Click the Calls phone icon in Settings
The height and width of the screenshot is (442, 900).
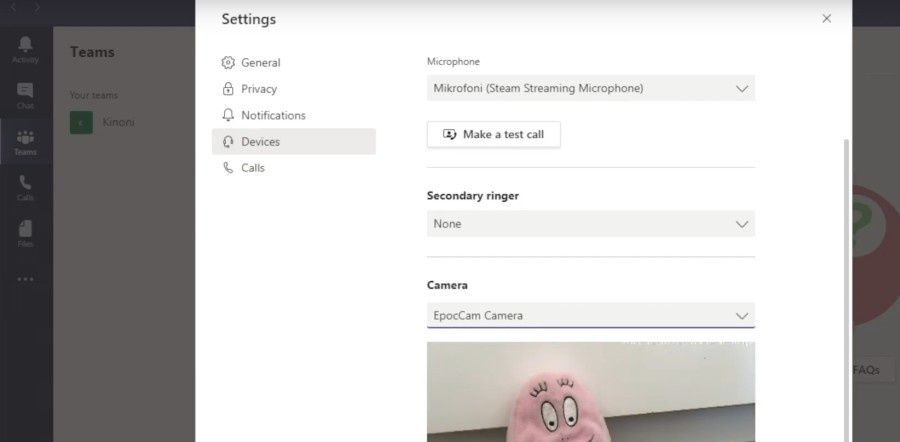click(228, 168)
